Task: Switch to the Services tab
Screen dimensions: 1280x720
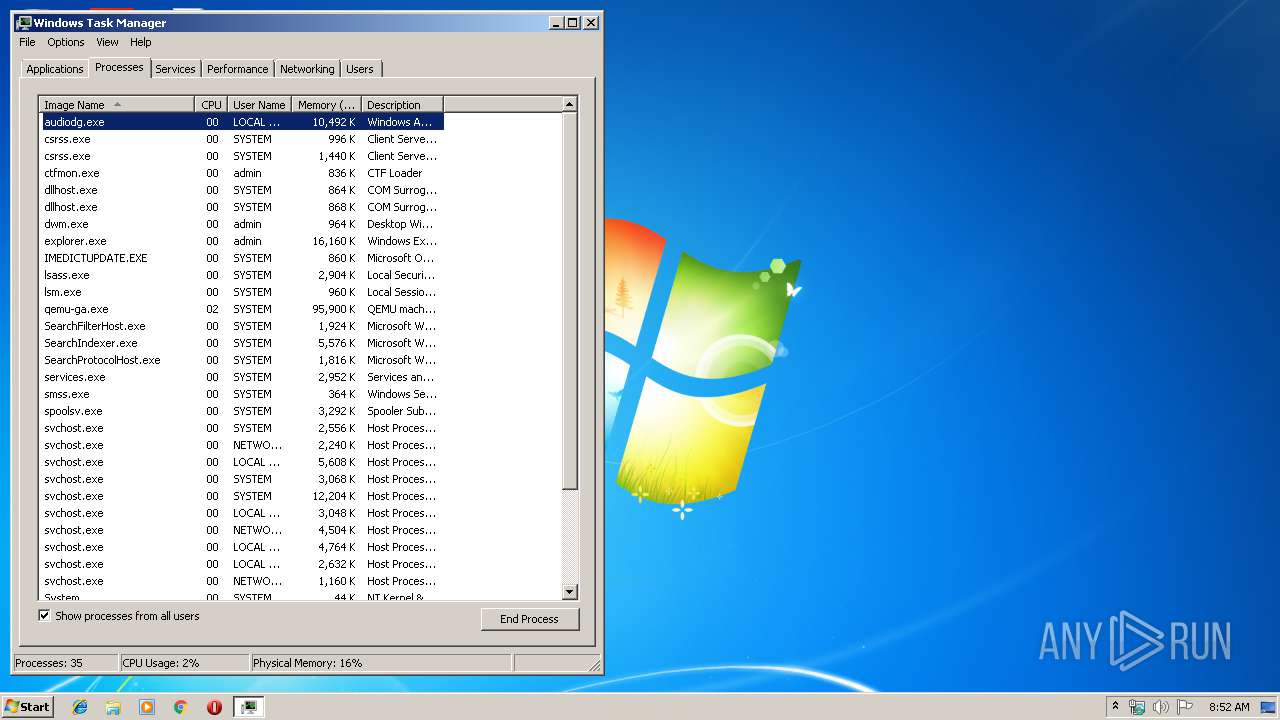Action: coord(175,69)
